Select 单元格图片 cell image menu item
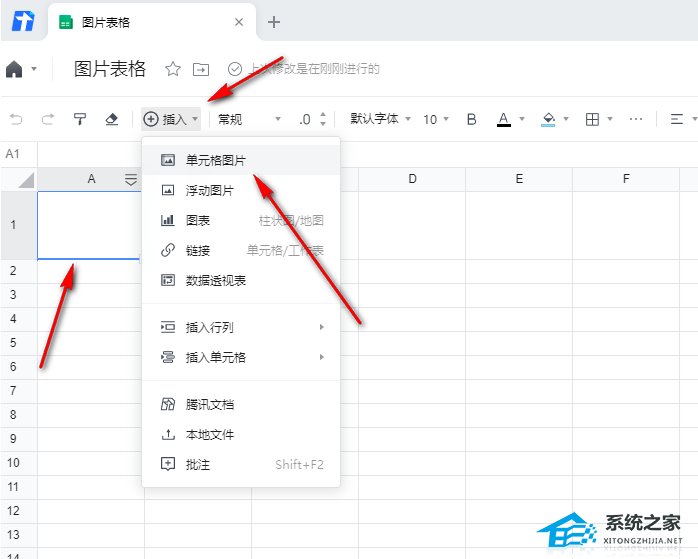Screen dimensions: 698x559 241,160
